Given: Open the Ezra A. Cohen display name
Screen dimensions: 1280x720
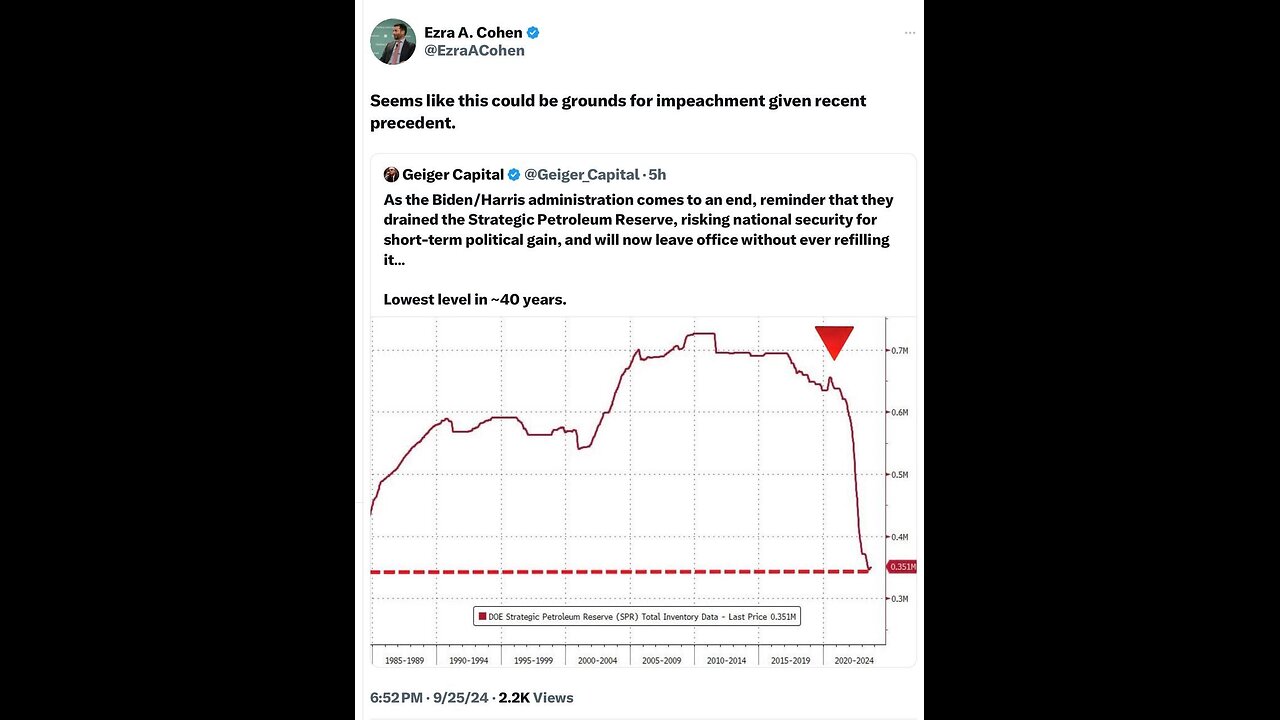Looking at the screenshot, I should click(473, 33).
